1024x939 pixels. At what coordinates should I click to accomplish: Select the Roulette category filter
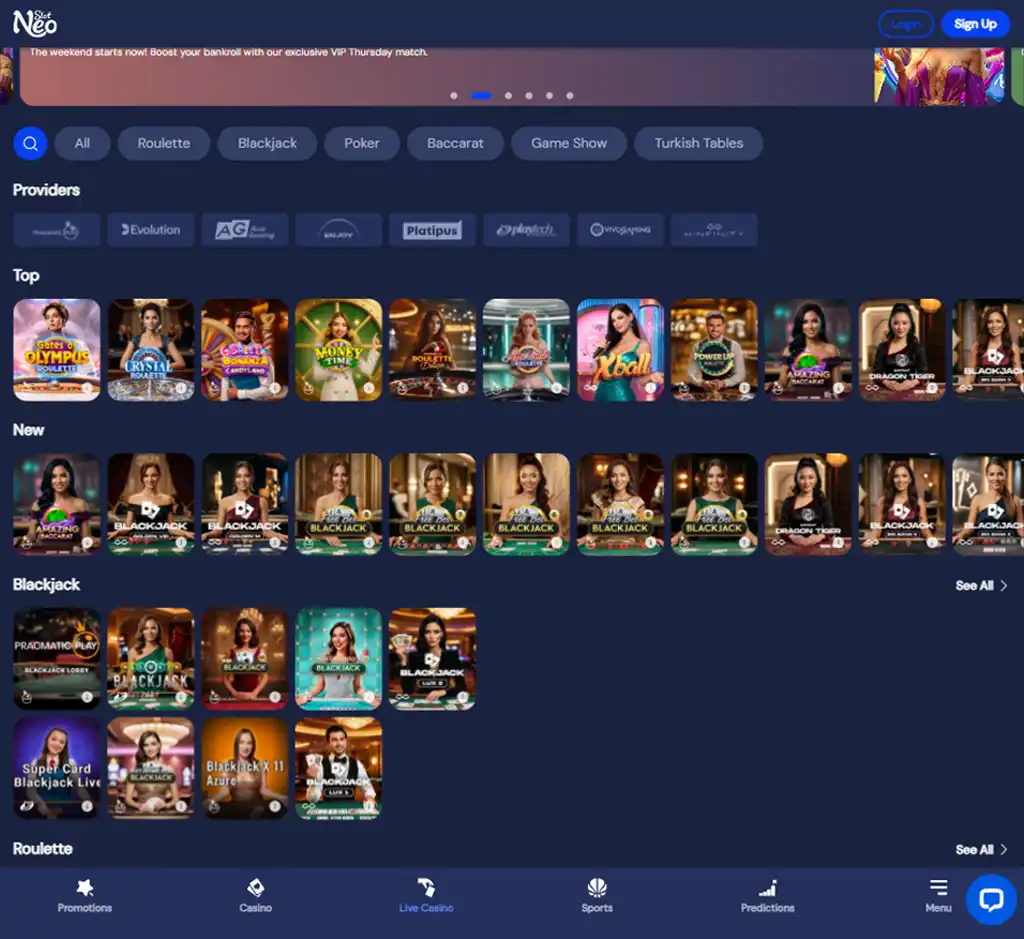point(164,143)
